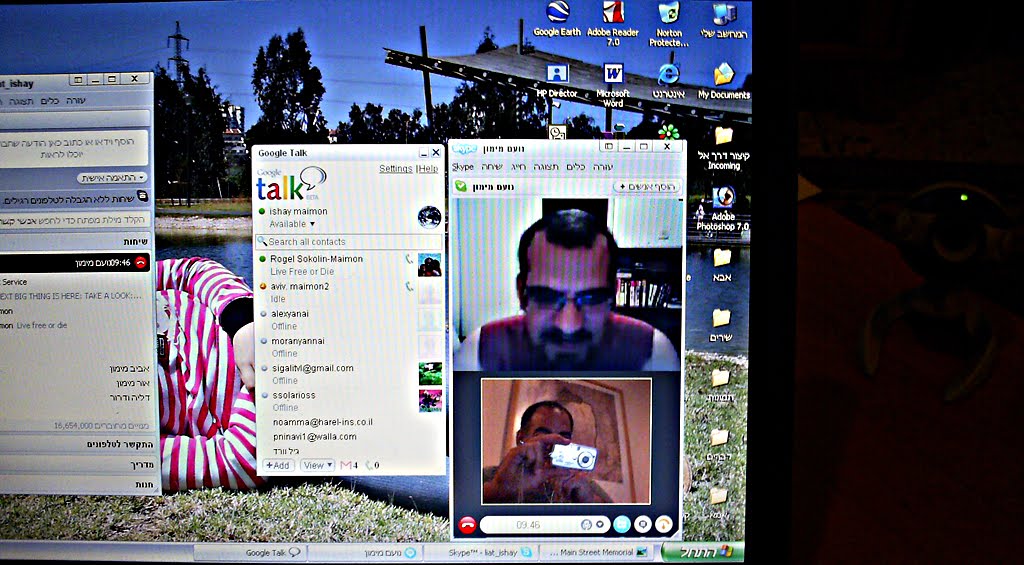The width and height of the screenshot is (1024, 565).
Task: Open the חיוג menu in Skype call window
Action: (519, 167)
